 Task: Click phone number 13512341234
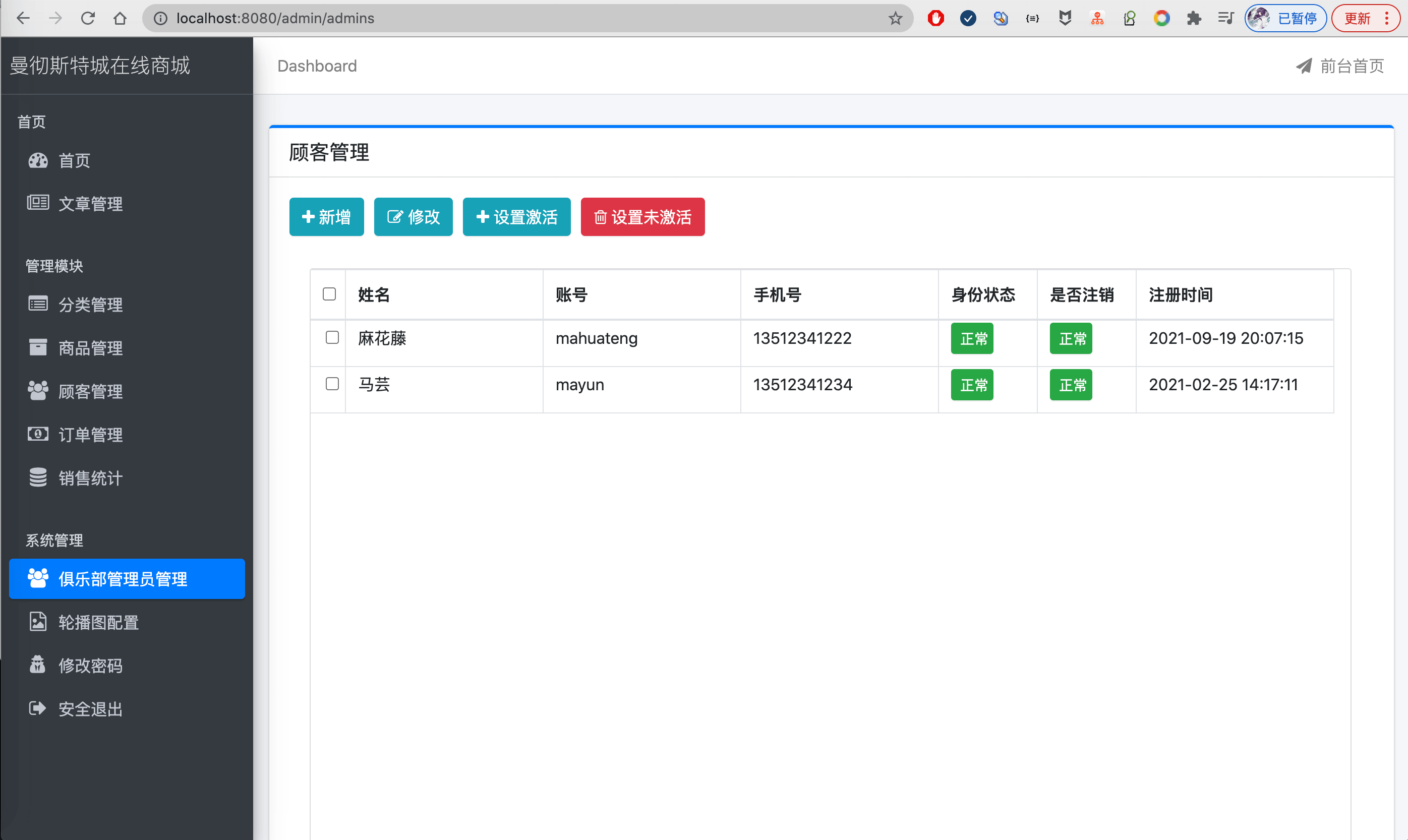tap(803, 385)
